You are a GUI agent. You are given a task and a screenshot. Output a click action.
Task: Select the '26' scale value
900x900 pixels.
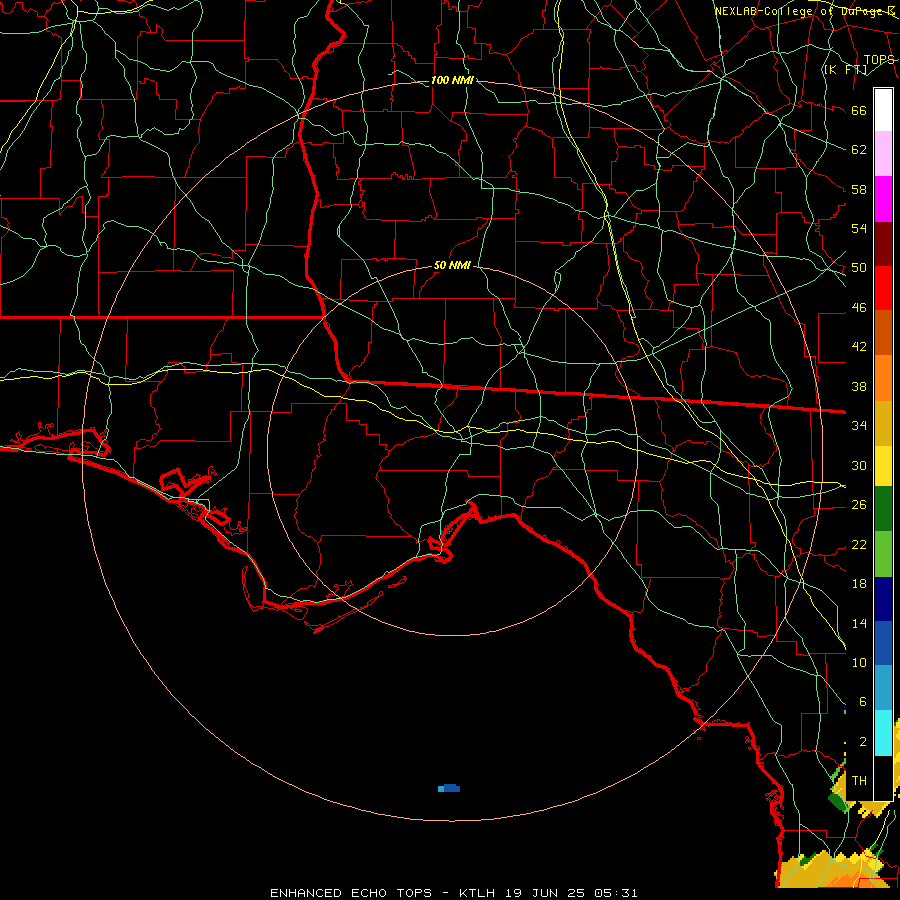pyautogui.click(x=859, y=505)
